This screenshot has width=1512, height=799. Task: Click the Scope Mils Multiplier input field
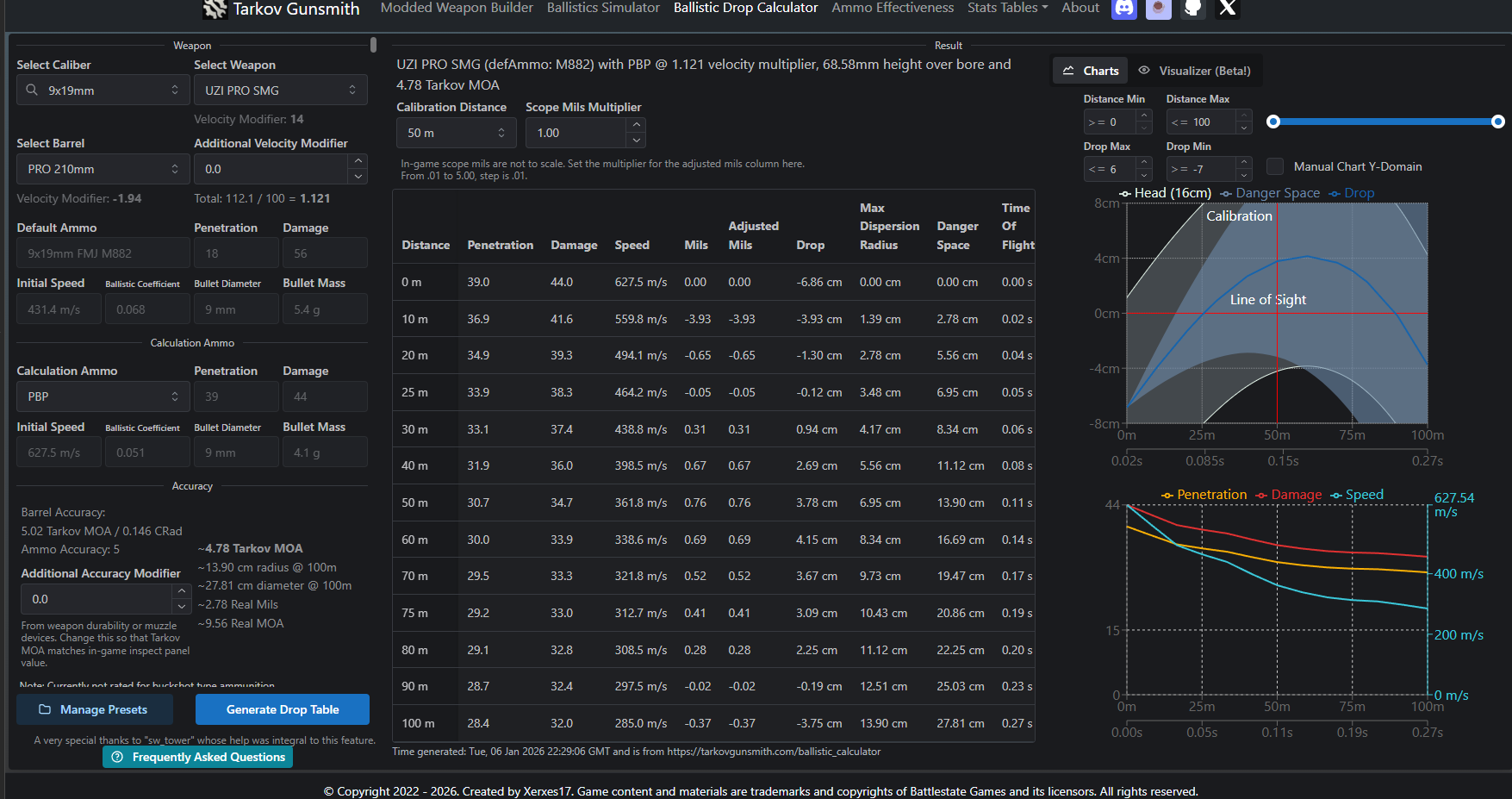pos(576,133)
